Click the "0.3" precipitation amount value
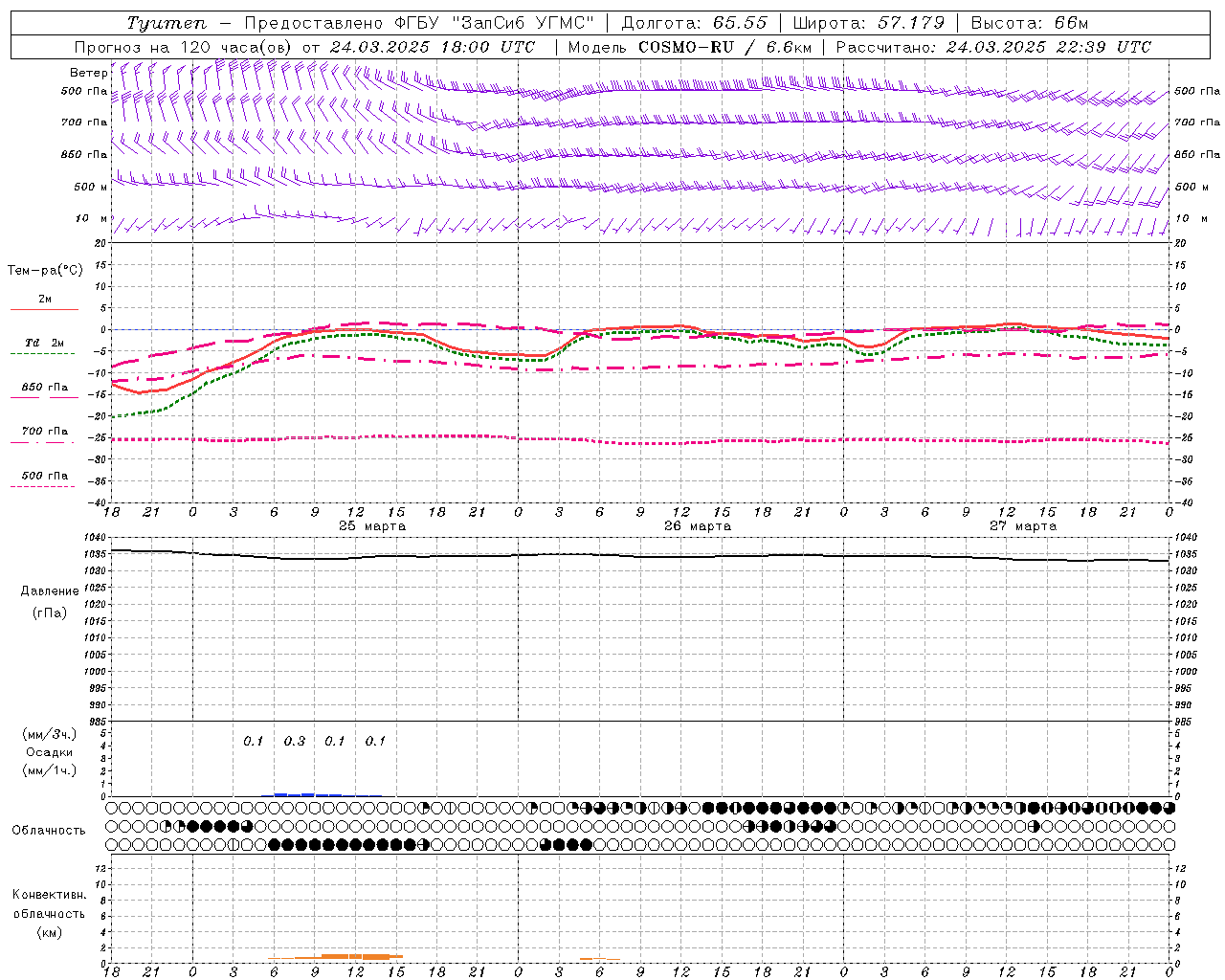Screen dimensions: 1225x980 coord(294,742)
